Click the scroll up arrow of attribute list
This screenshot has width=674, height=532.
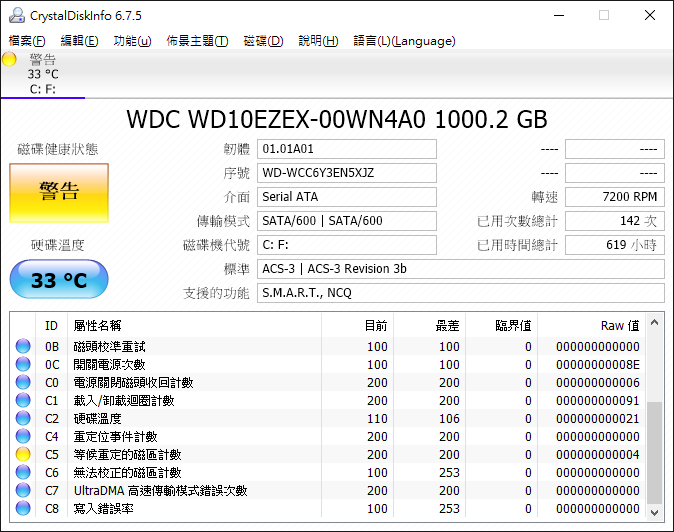pos(655,322)
